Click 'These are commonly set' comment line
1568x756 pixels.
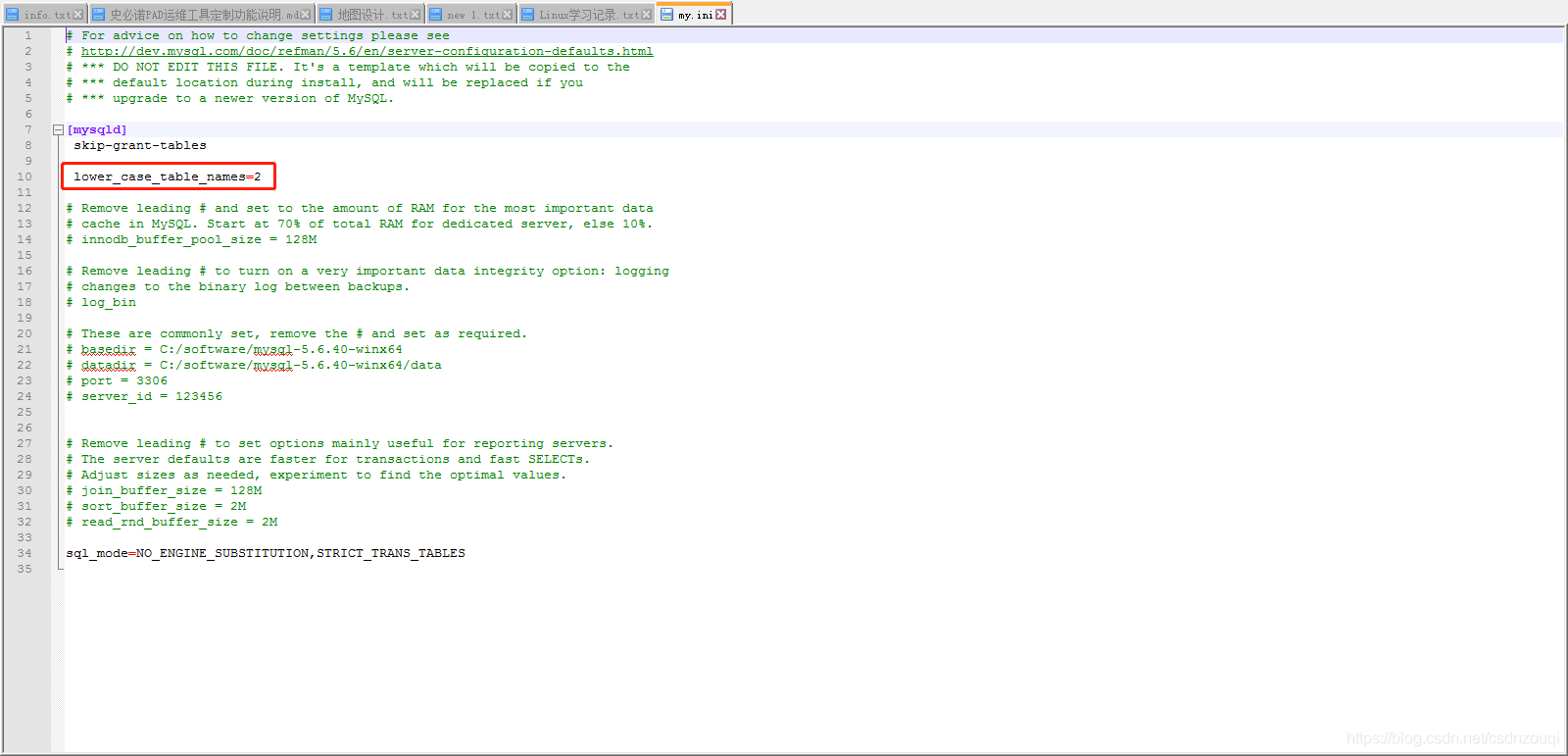pyautogui.click(x=297, y=333)
